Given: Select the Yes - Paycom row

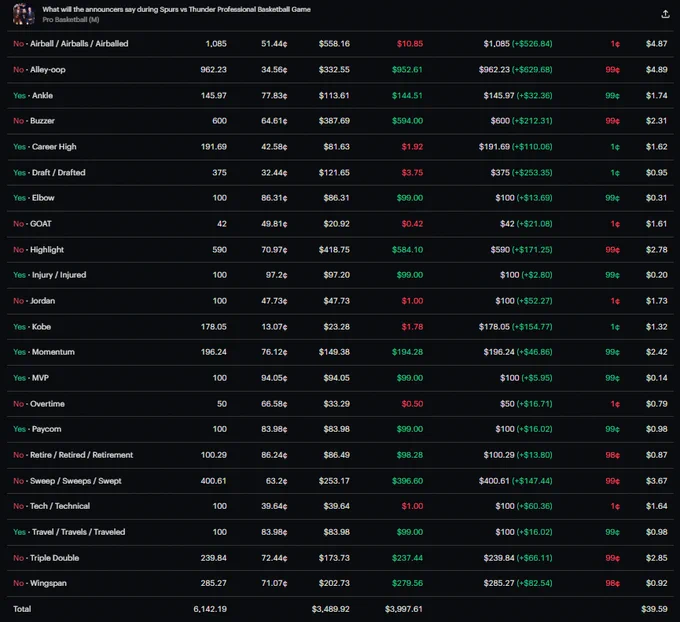Looking at the screenshot, I should coord(340,429).
